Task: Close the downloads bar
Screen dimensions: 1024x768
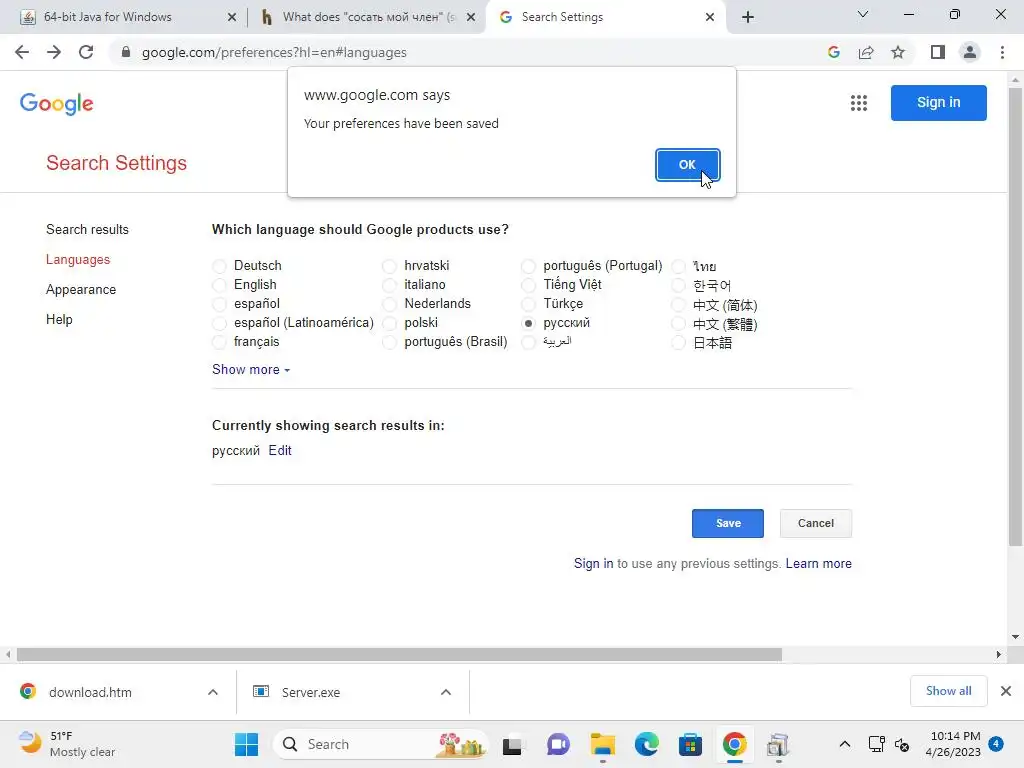Action: (1006, 691)
